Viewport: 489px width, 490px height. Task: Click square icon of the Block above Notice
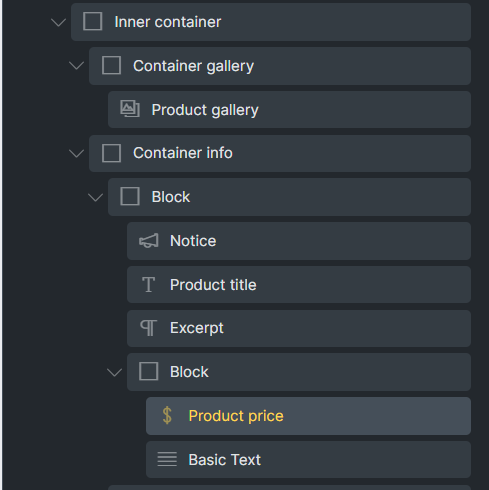click(x=130, y=196)
